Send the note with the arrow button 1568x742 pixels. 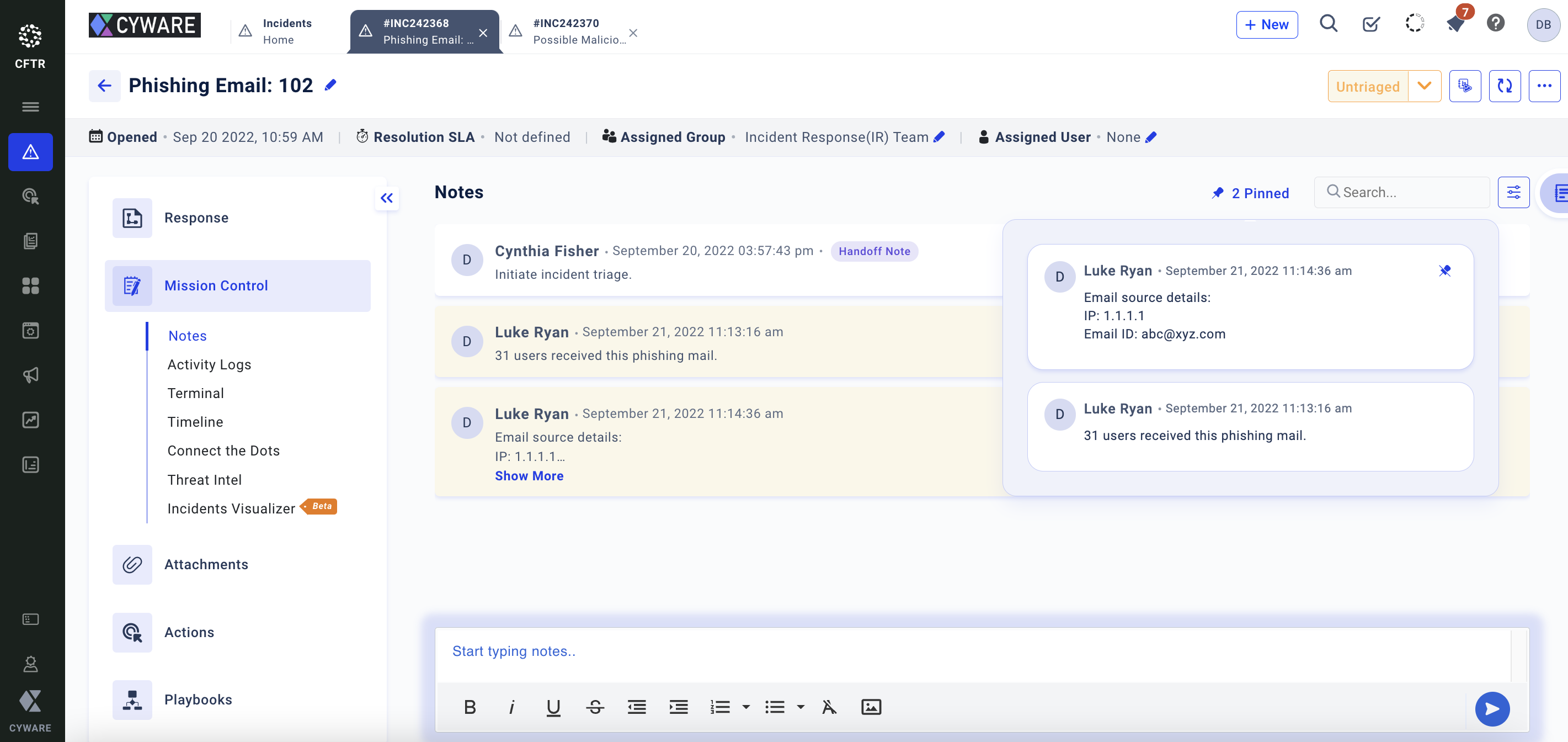coord(1491,708)
